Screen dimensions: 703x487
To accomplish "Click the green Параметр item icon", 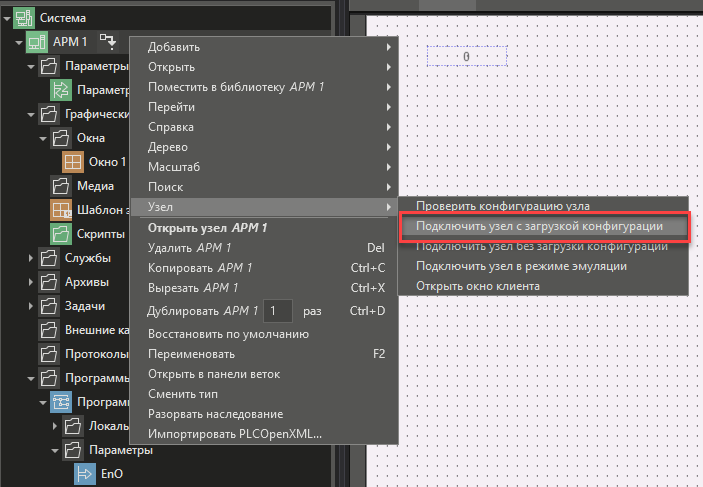I will pyautogui.click(x=61, y=90).
